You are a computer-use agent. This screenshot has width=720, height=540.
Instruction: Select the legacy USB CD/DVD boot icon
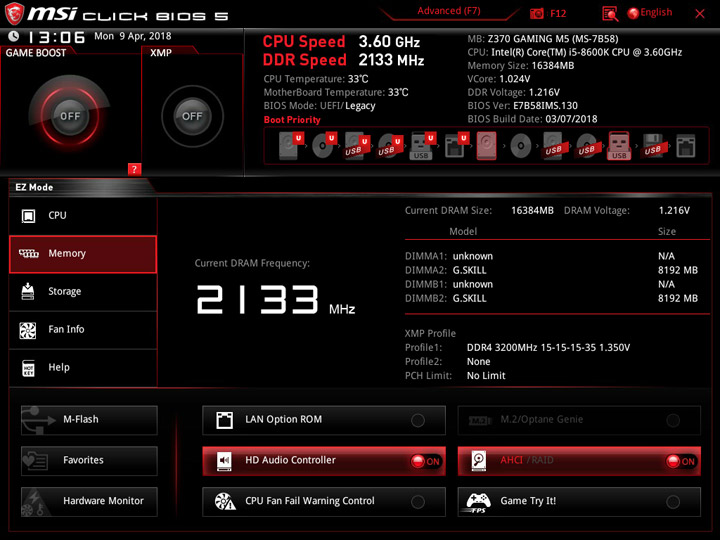coord(587,146)
